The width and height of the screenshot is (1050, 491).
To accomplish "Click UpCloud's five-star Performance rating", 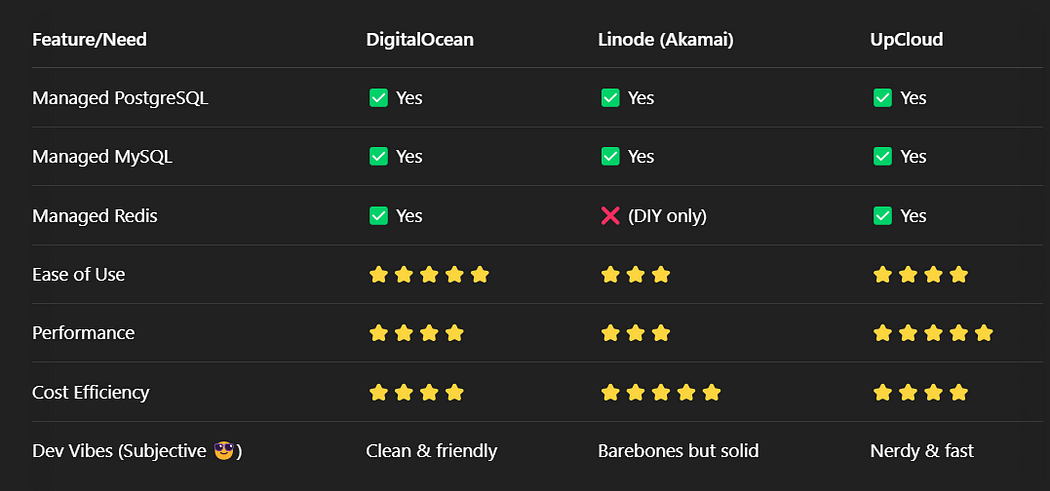I will (x=933, y=333).
